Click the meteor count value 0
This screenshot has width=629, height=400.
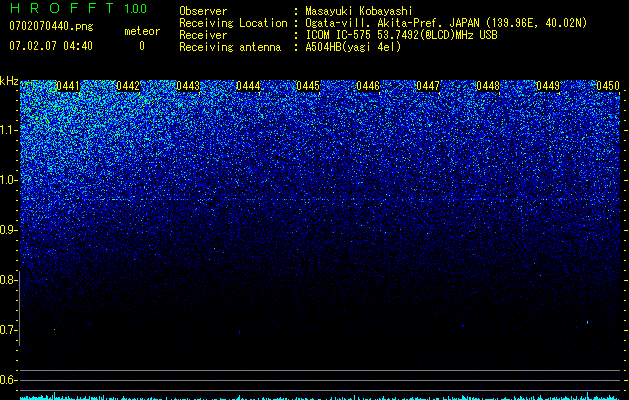point(142,46)
